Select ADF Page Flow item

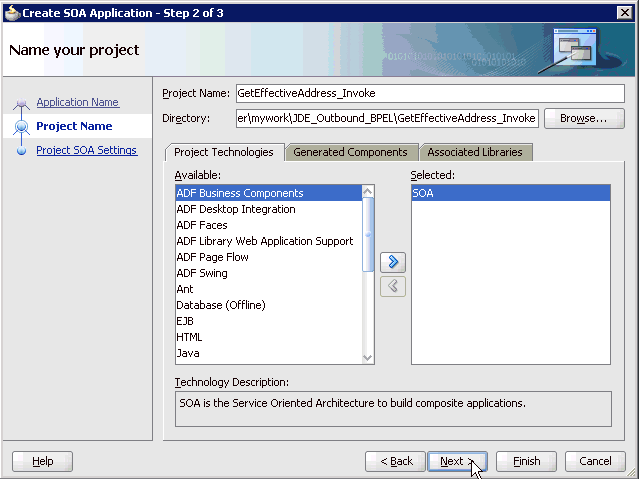(x=269, y=257)
